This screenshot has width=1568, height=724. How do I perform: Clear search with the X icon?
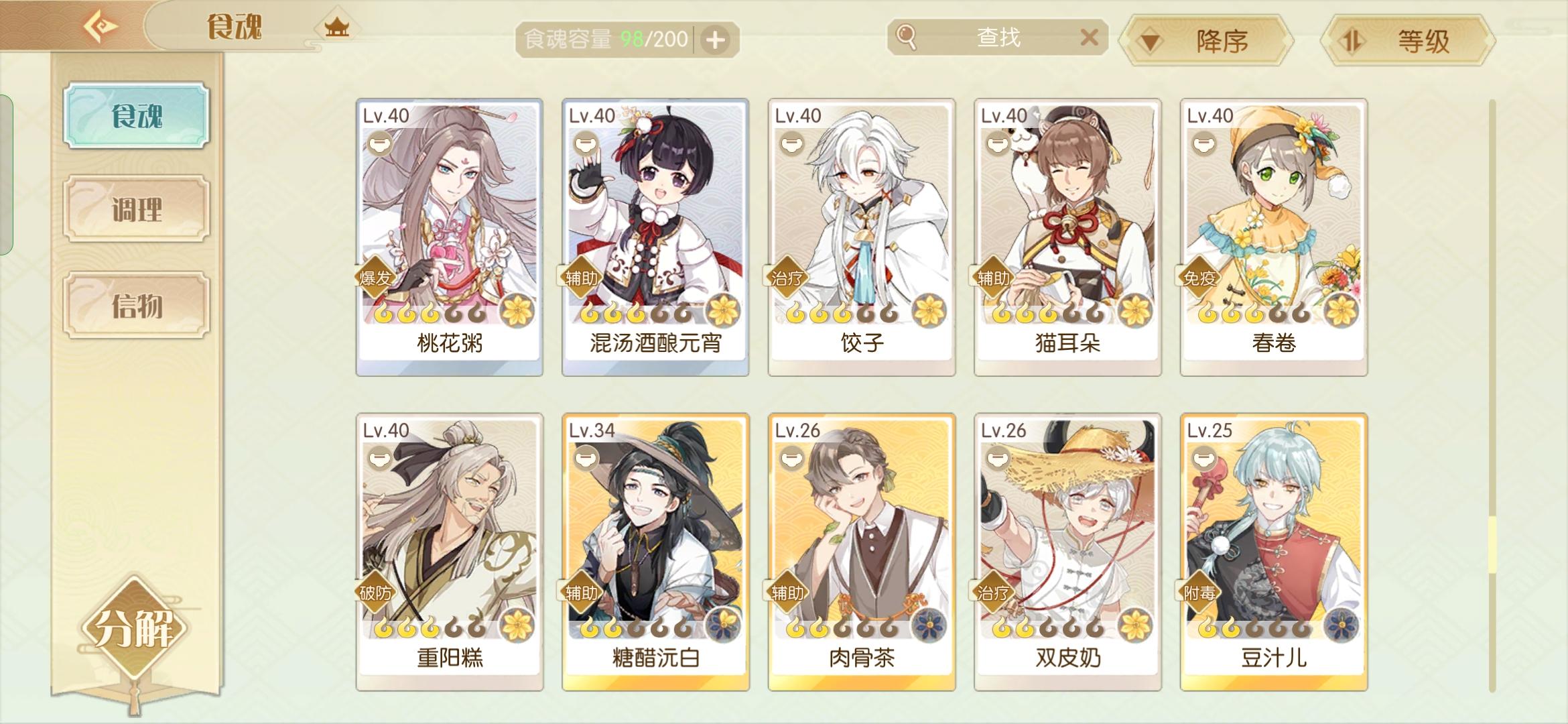click(x=1090, y=37)
